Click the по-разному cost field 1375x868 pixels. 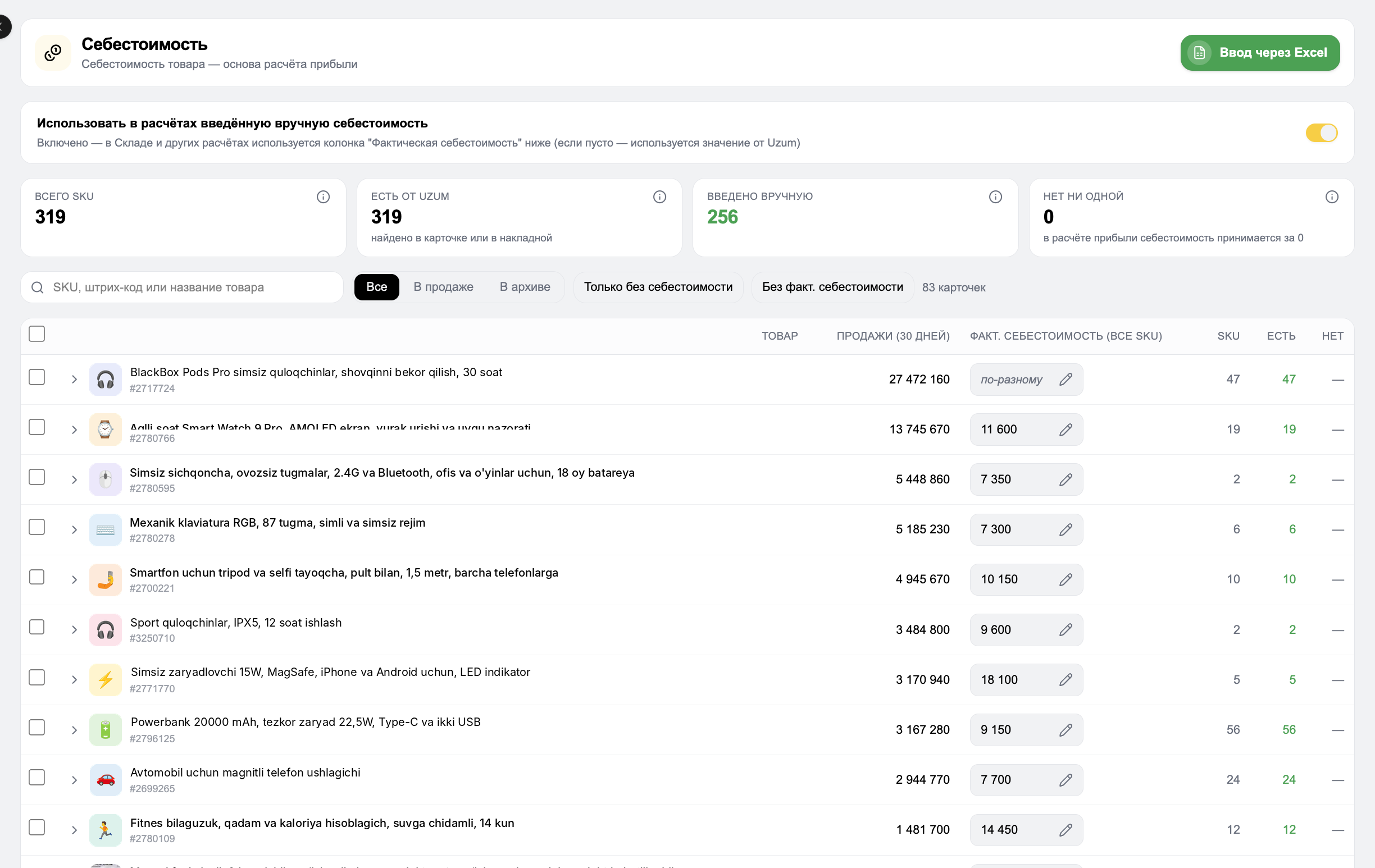(x=1026, y=380)
